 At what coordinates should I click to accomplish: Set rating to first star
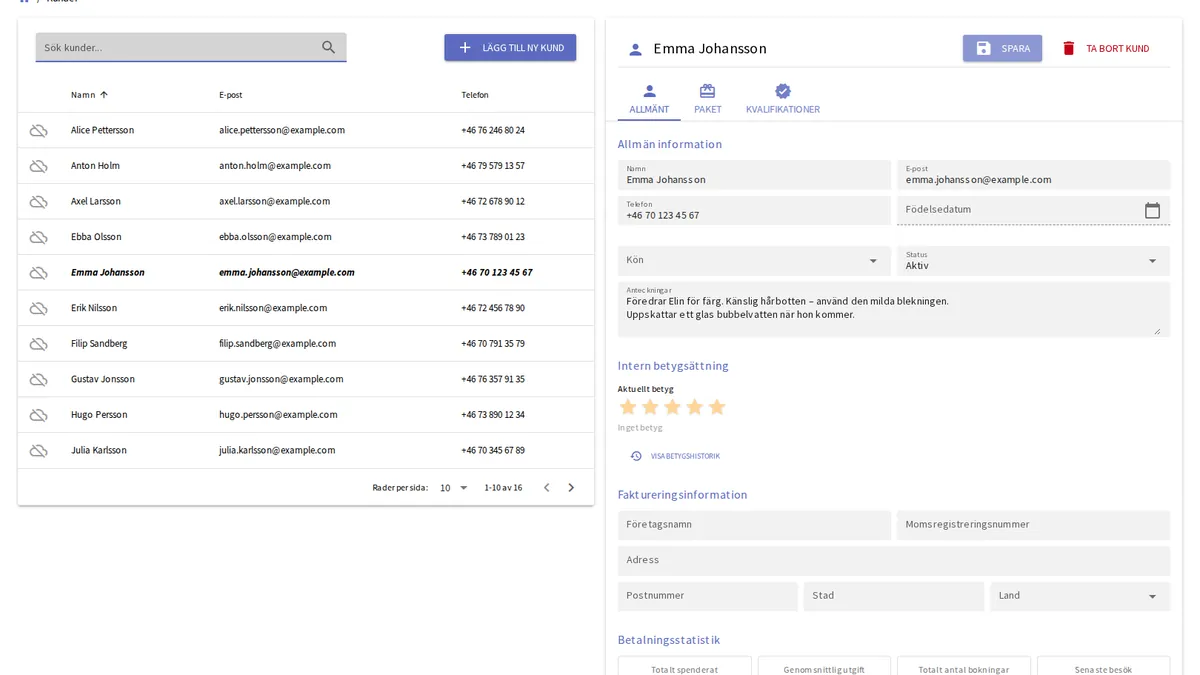tap(628, 407)
